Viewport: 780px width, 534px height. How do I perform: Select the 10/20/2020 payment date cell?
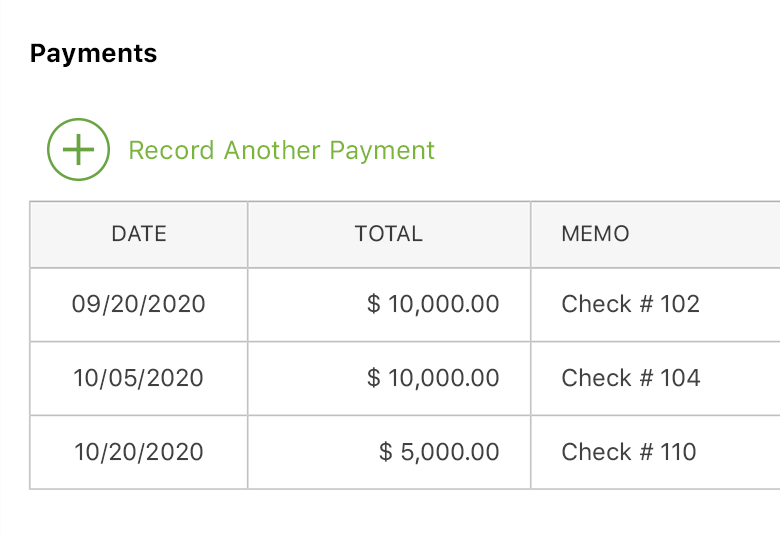(139, 452)
